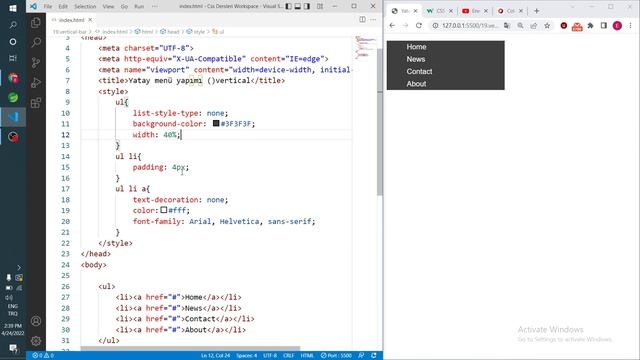
Task: Click the Home link in the webpage menu
Action: 416,47
